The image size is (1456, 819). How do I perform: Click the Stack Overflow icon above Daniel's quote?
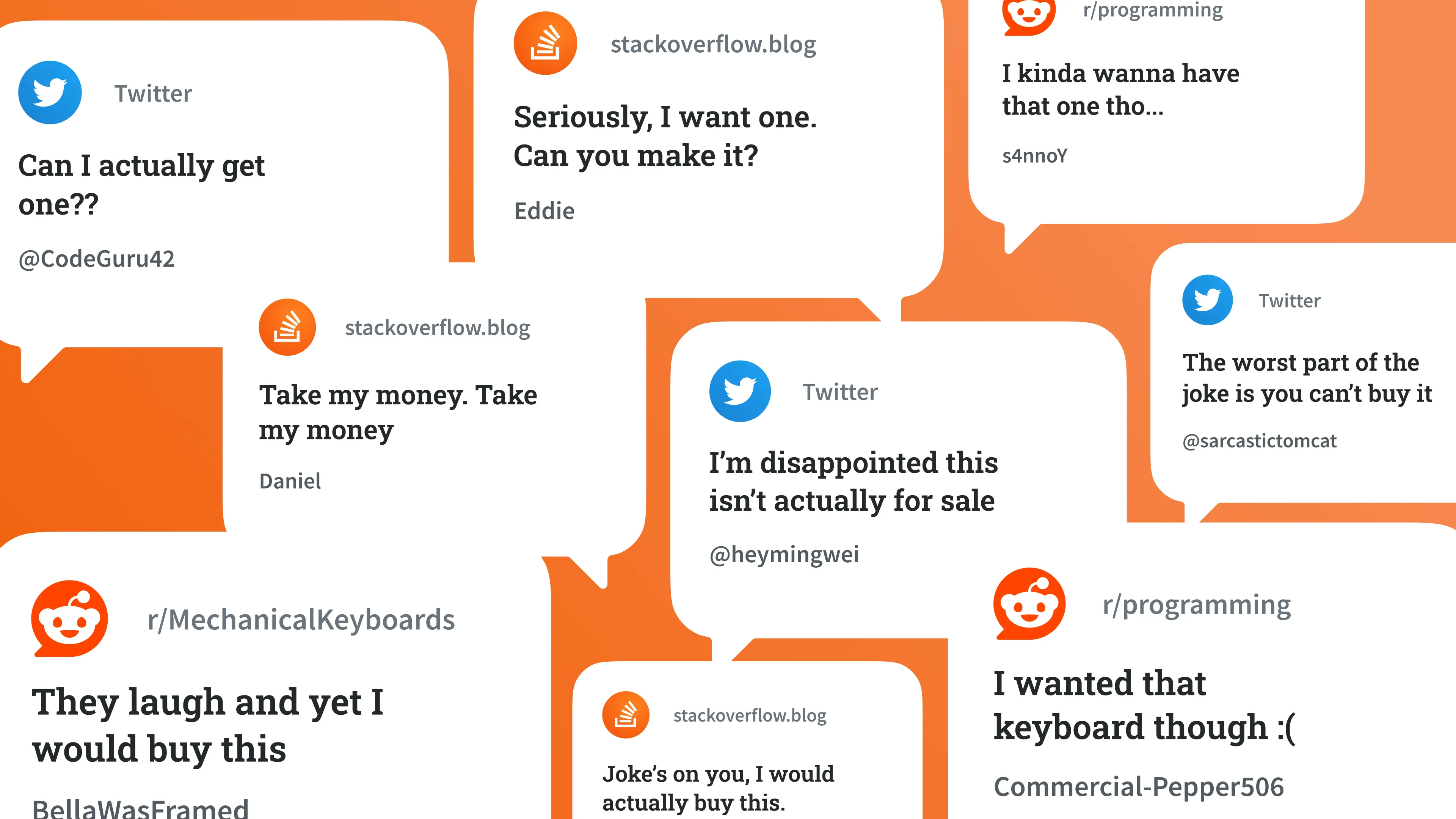(287, 327)
